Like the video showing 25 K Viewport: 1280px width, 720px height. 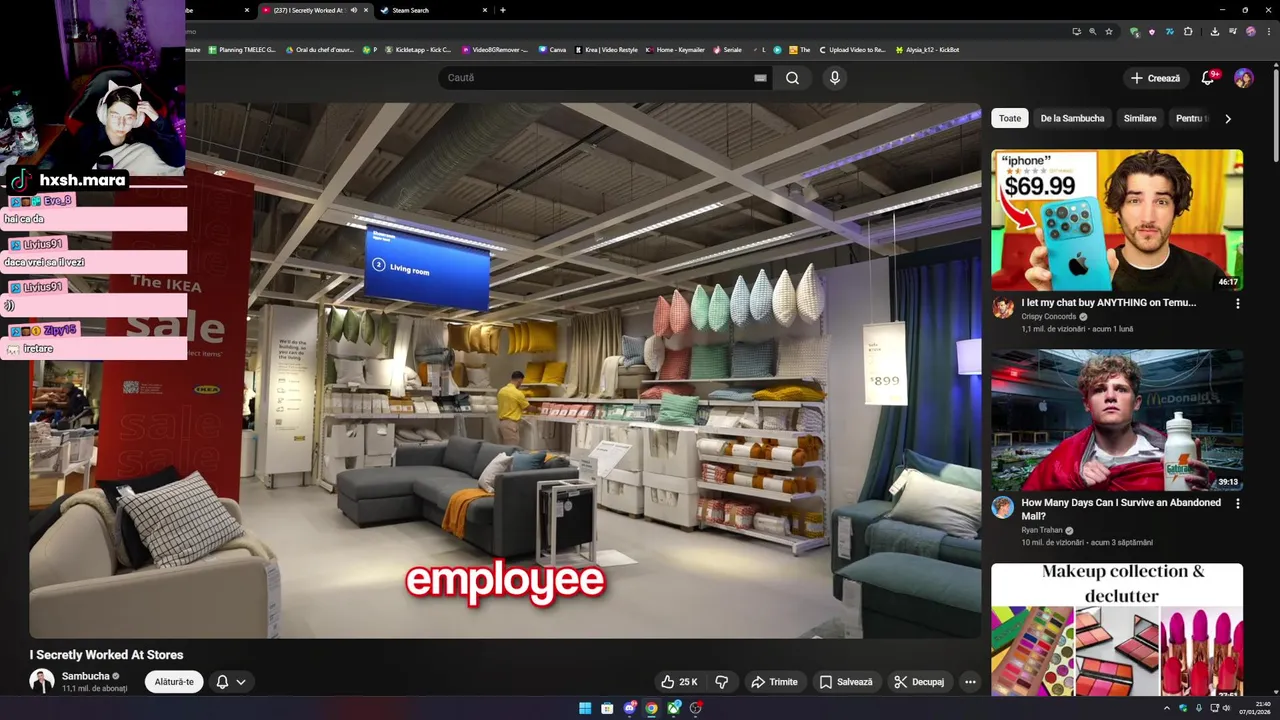pyautogui.click(x=679, y=682)
